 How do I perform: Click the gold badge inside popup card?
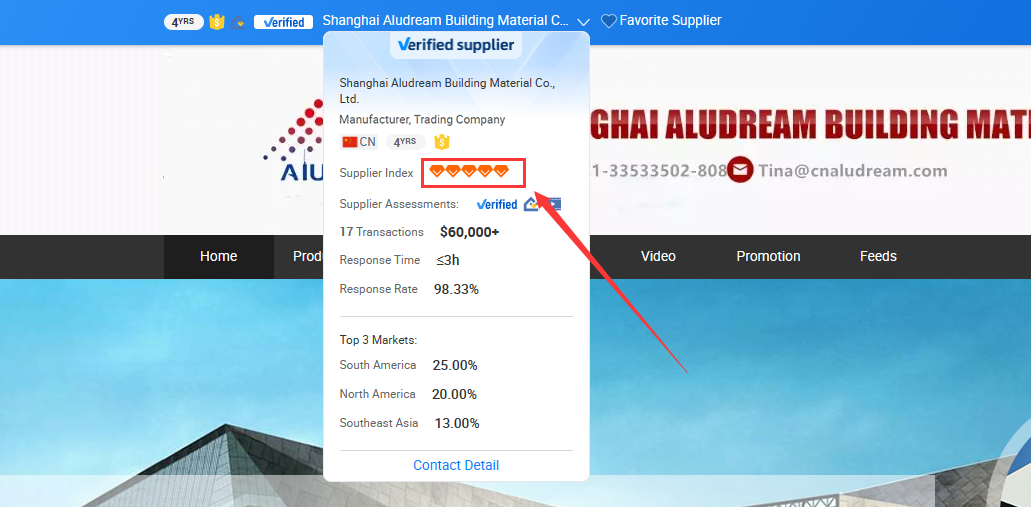click(442, 141)
